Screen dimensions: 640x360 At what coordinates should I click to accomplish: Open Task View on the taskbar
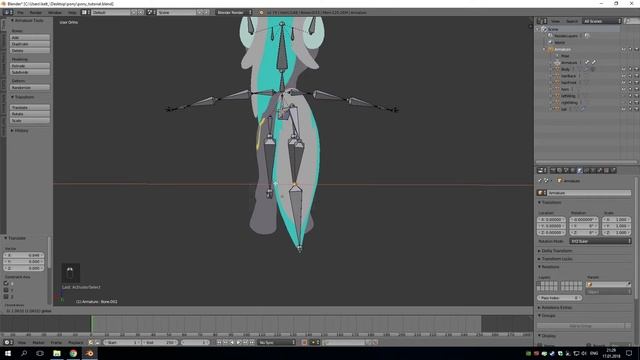click(x=40, y=353)
